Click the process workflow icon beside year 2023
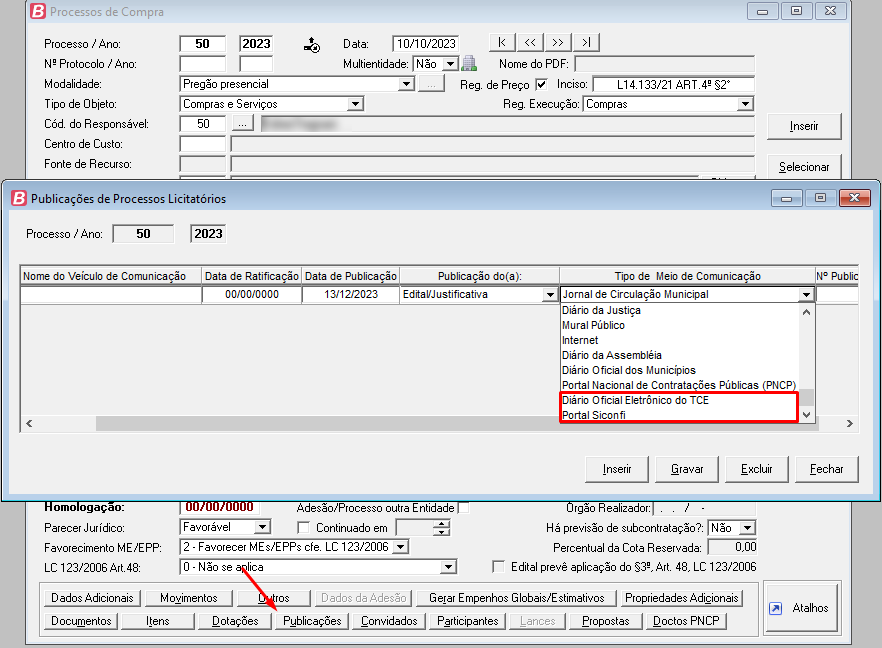The width and height of the screenshot is (882, 648). pos(312,44)
